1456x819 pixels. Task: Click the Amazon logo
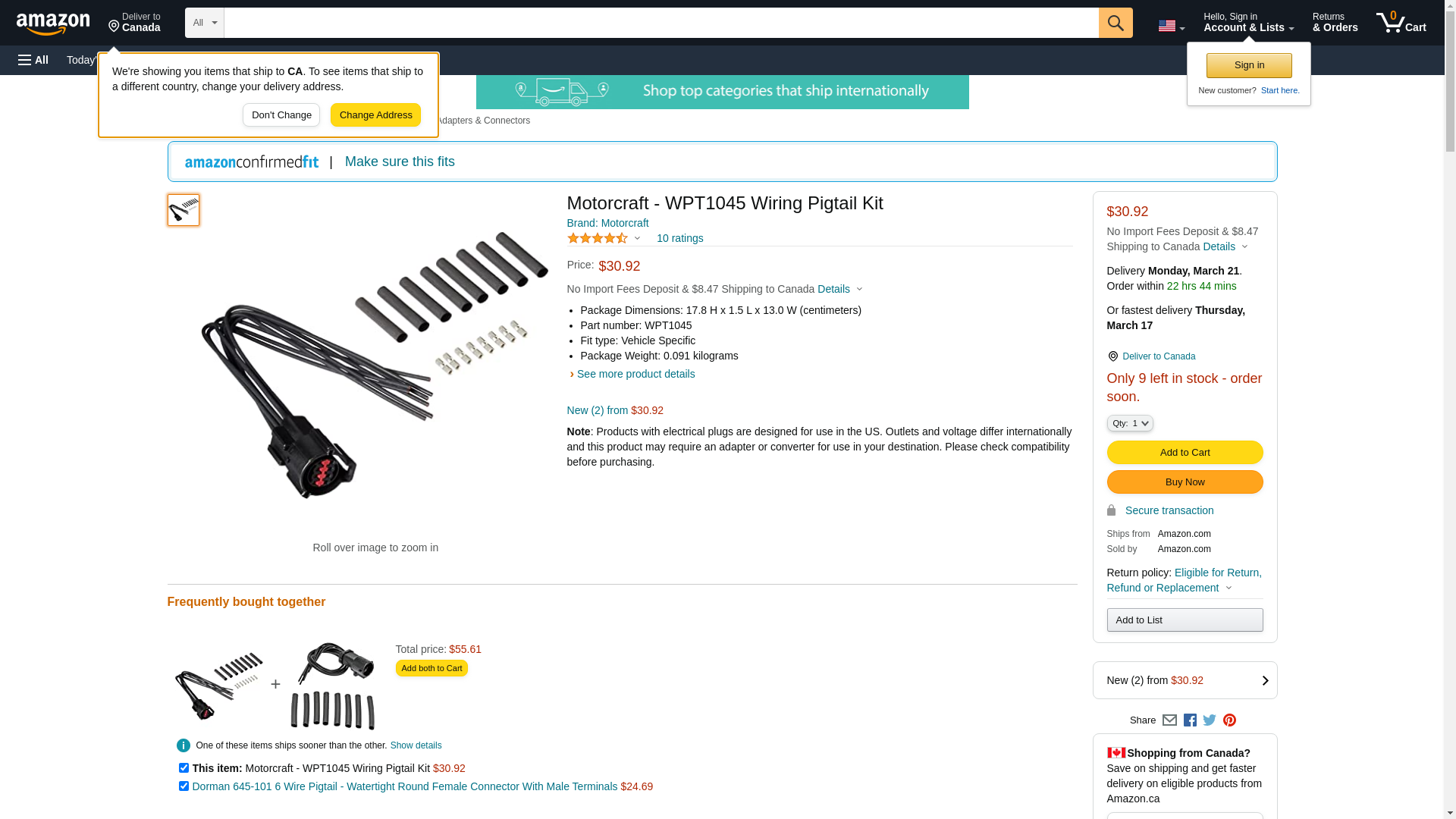click(x=53, y=24)
